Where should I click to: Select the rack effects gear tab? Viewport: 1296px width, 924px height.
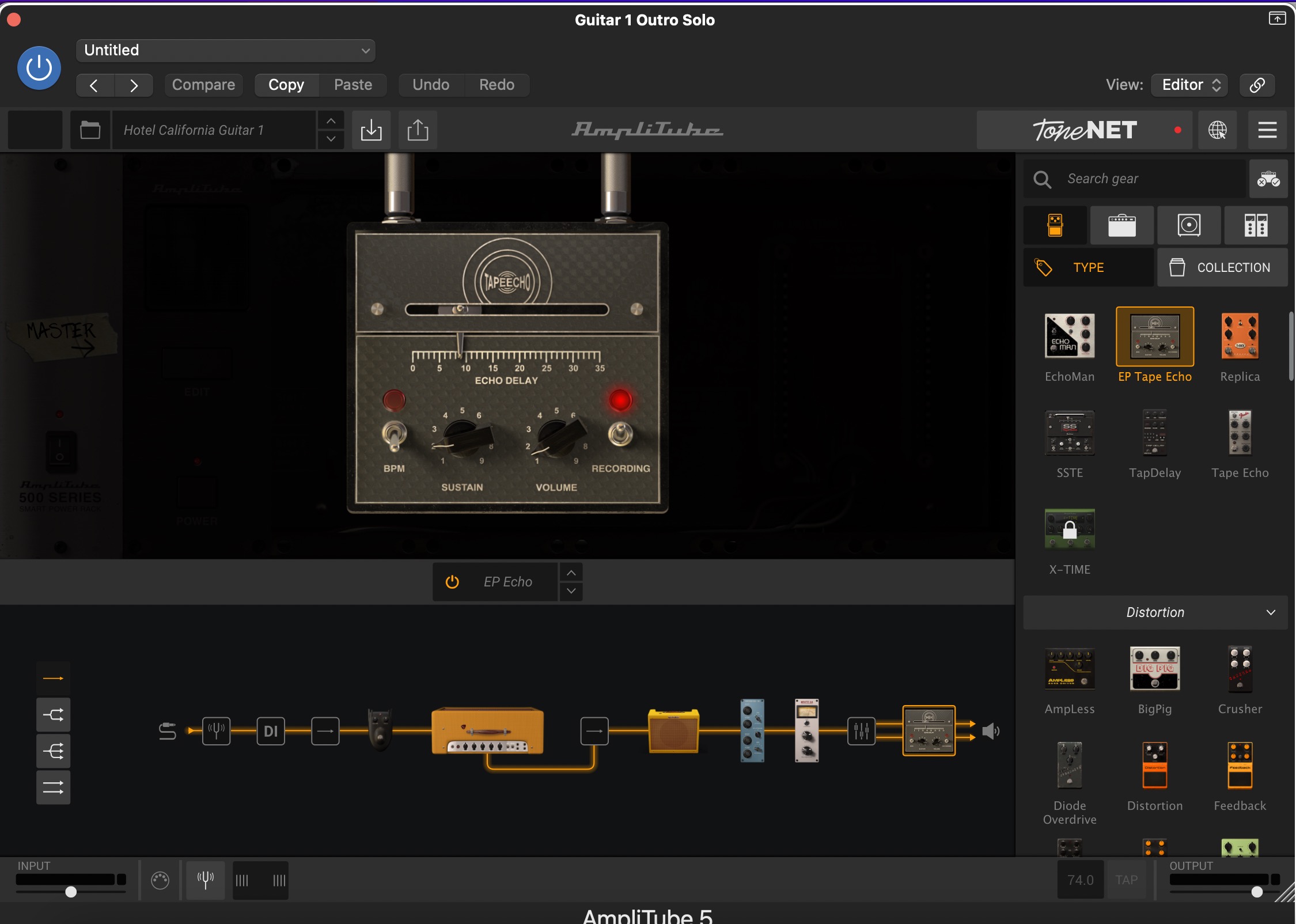pyautogui.click(x=1256, y=225)
